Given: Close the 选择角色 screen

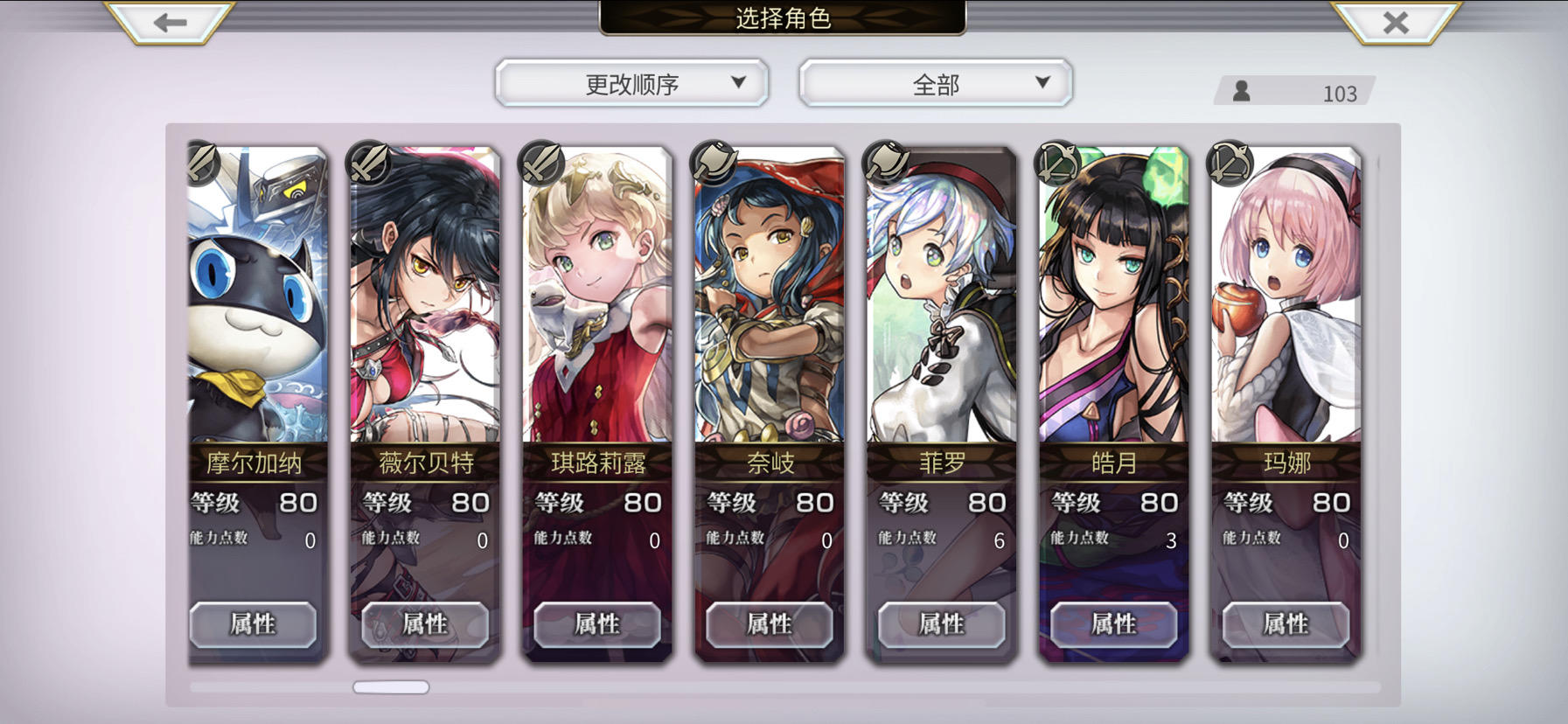Looking at the screenshot, I should tap(1396, 22).
